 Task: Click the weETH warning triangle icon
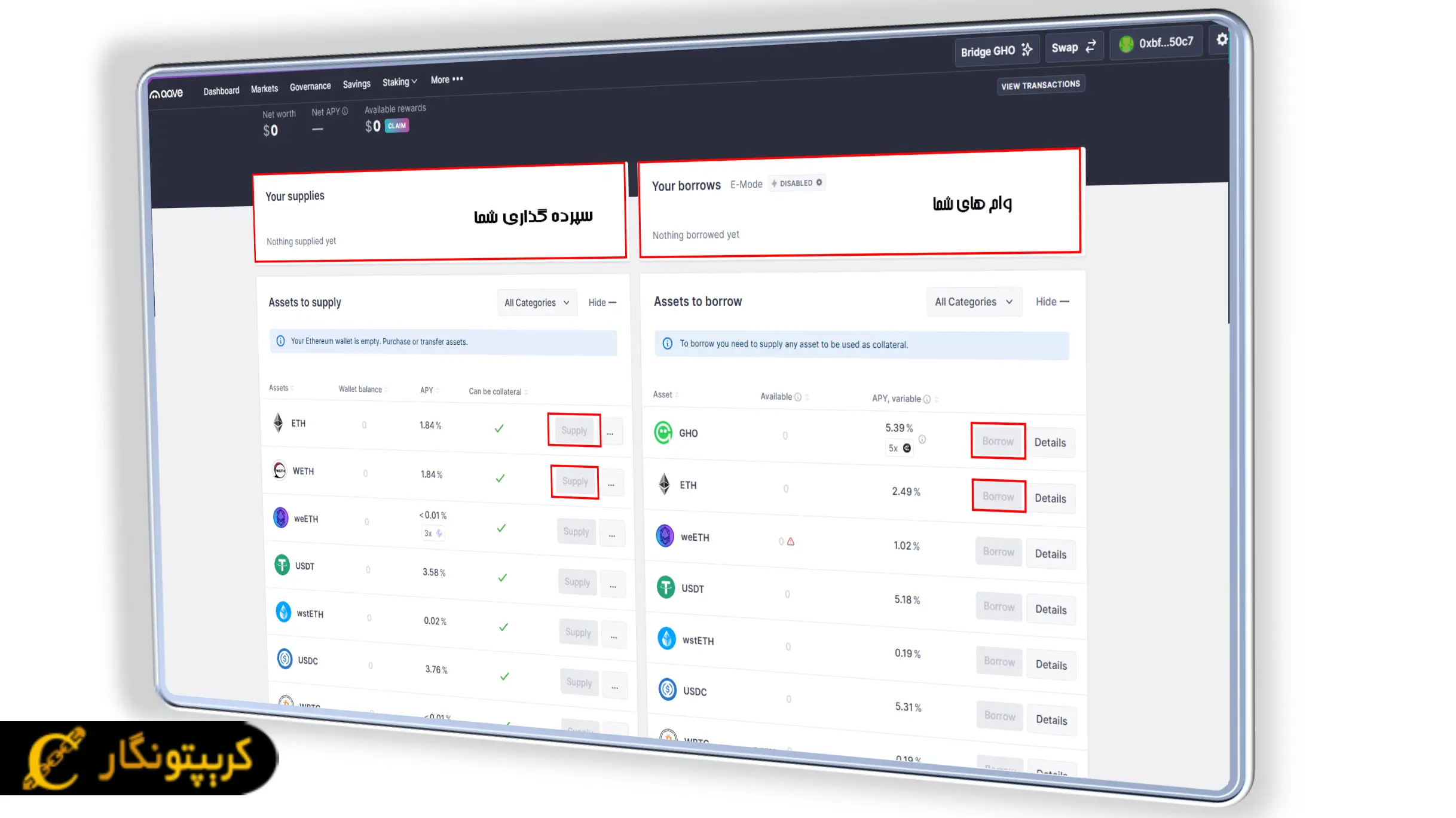(791, 541)
